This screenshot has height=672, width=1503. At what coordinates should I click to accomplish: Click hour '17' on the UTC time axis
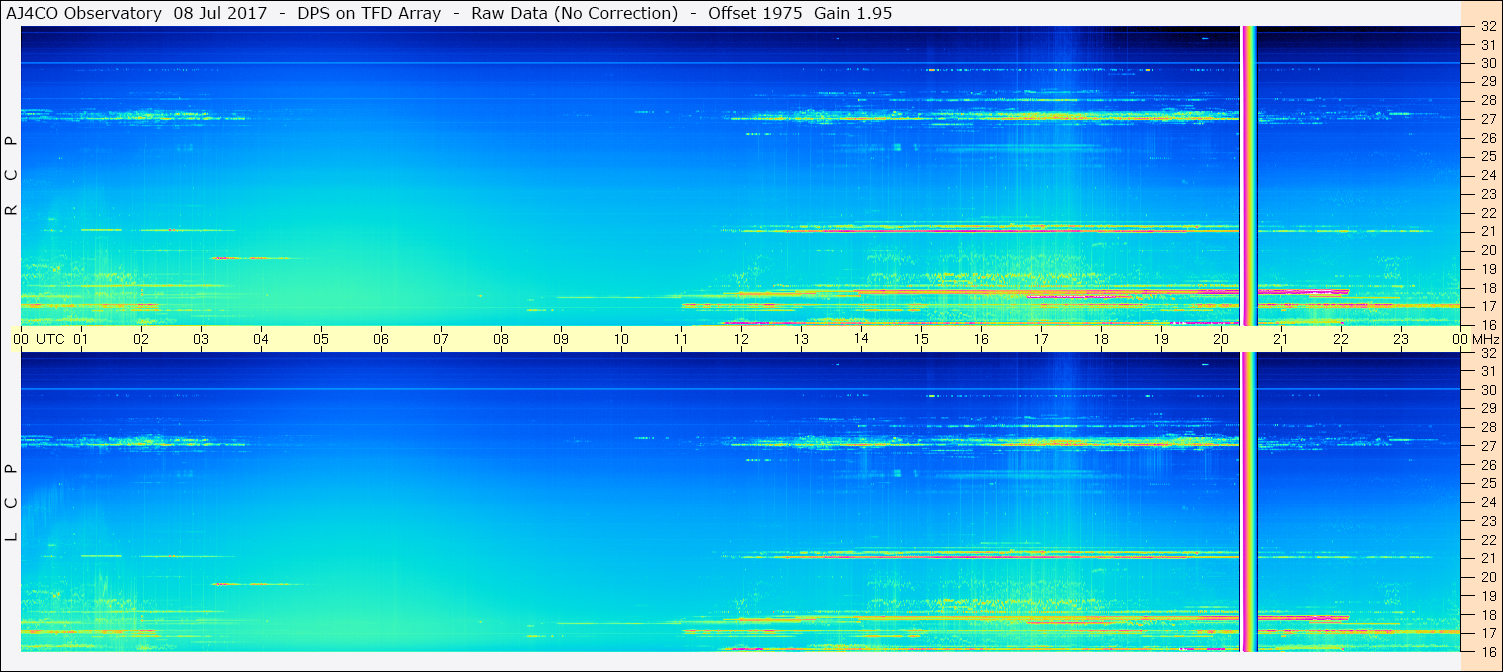(1041, 339)
